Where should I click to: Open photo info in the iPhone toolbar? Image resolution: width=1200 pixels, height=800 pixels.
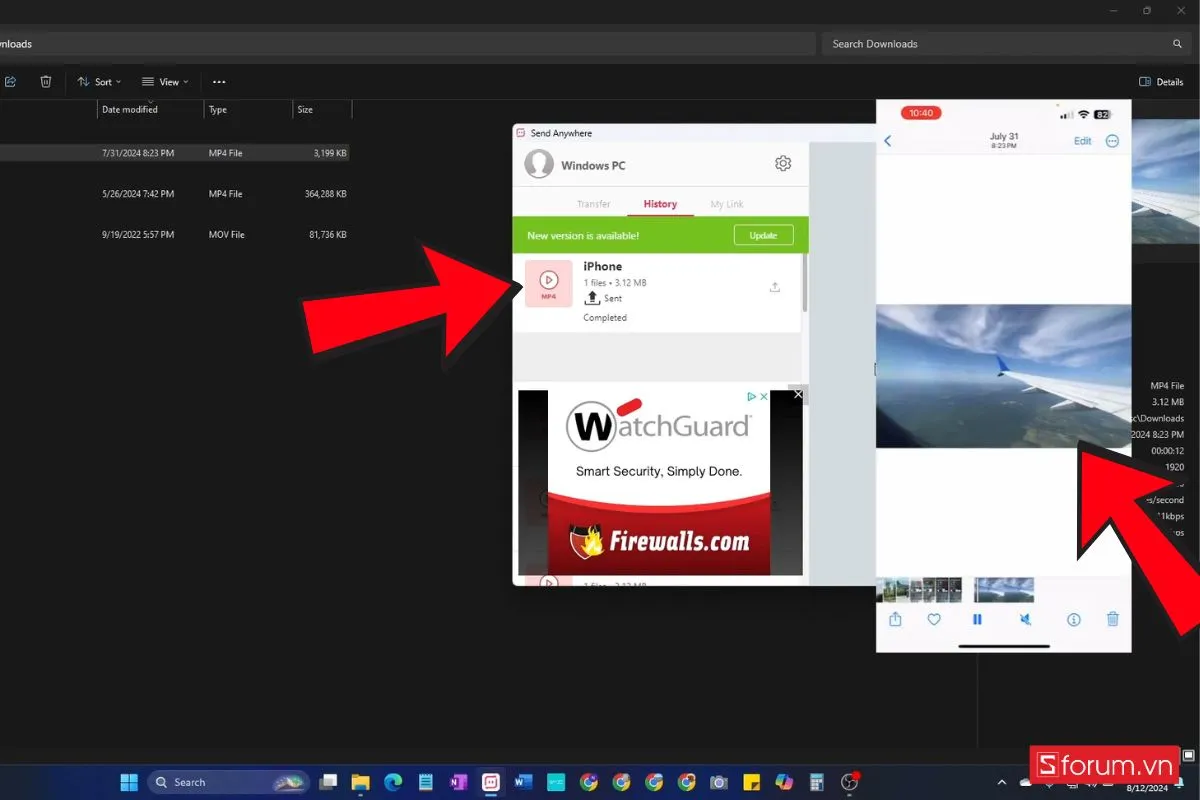tap(1074, 620)
